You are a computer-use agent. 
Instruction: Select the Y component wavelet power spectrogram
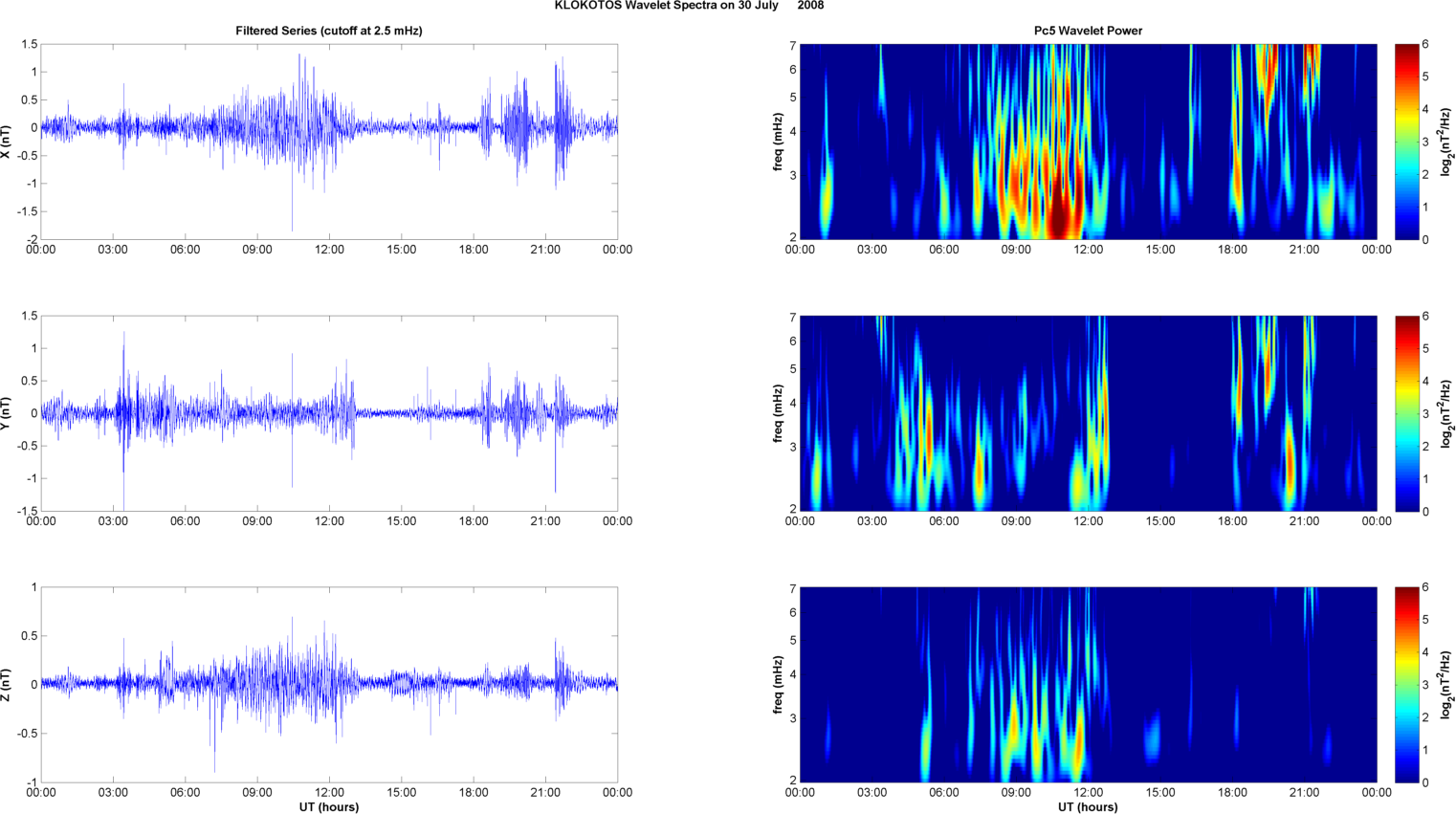click(1088, 413)
